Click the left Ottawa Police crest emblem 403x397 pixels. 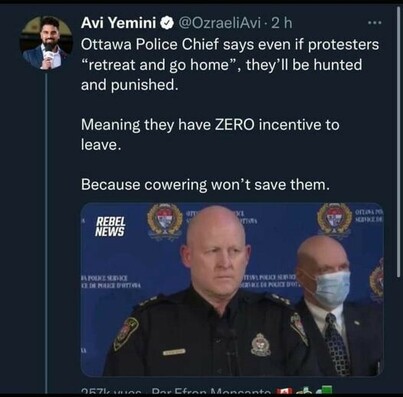point(165,221)
